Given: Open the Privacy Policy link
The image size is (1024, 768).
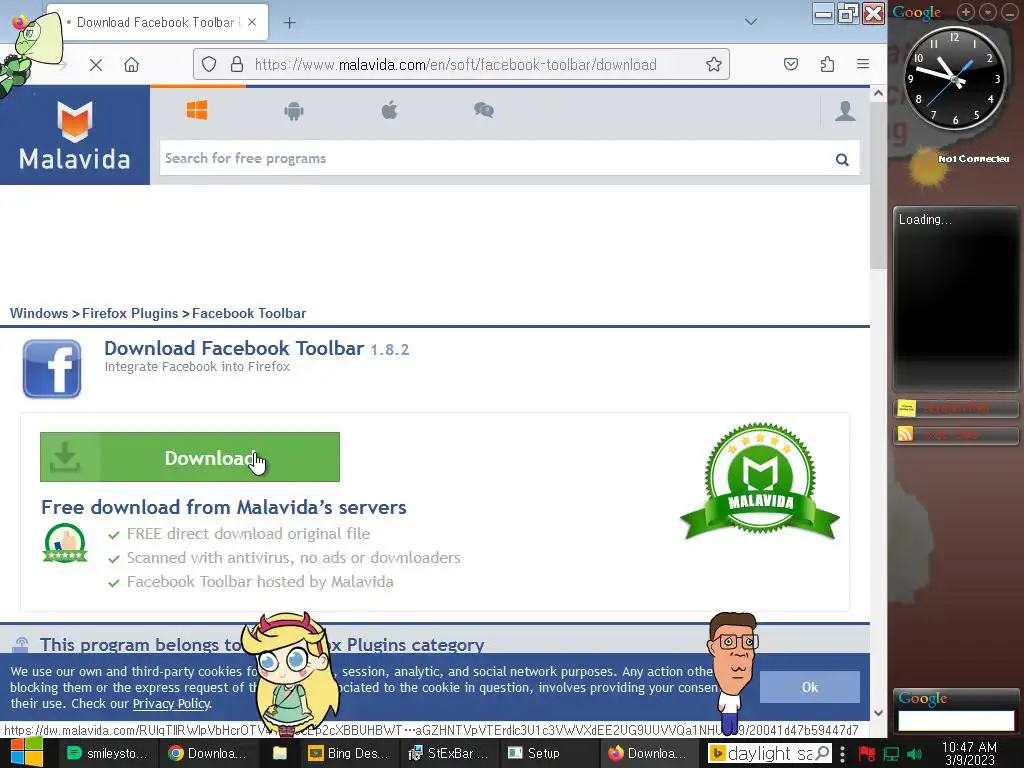Looking at the screenshot, I should pos(171,704).
